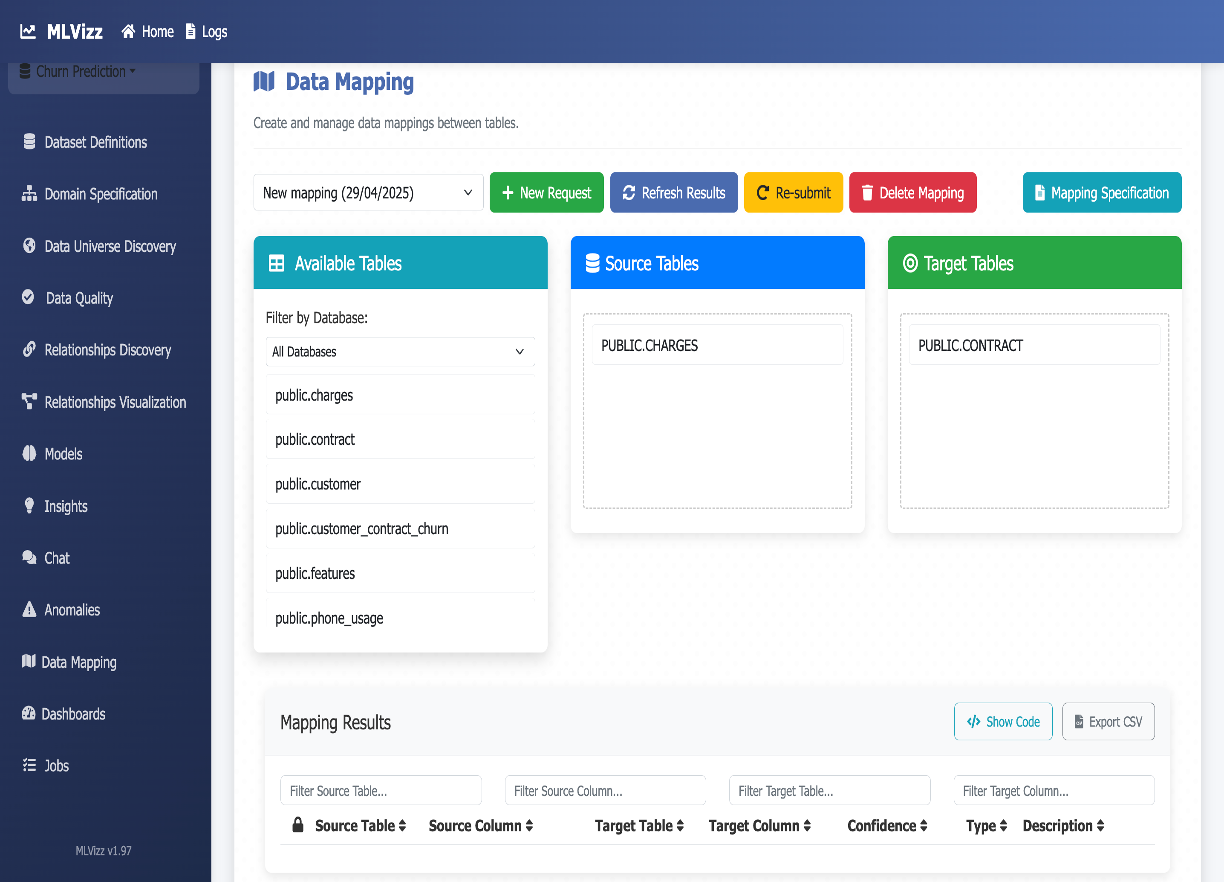
Task: Select public.contract in Available Tables
Action: tap(400, 439)
